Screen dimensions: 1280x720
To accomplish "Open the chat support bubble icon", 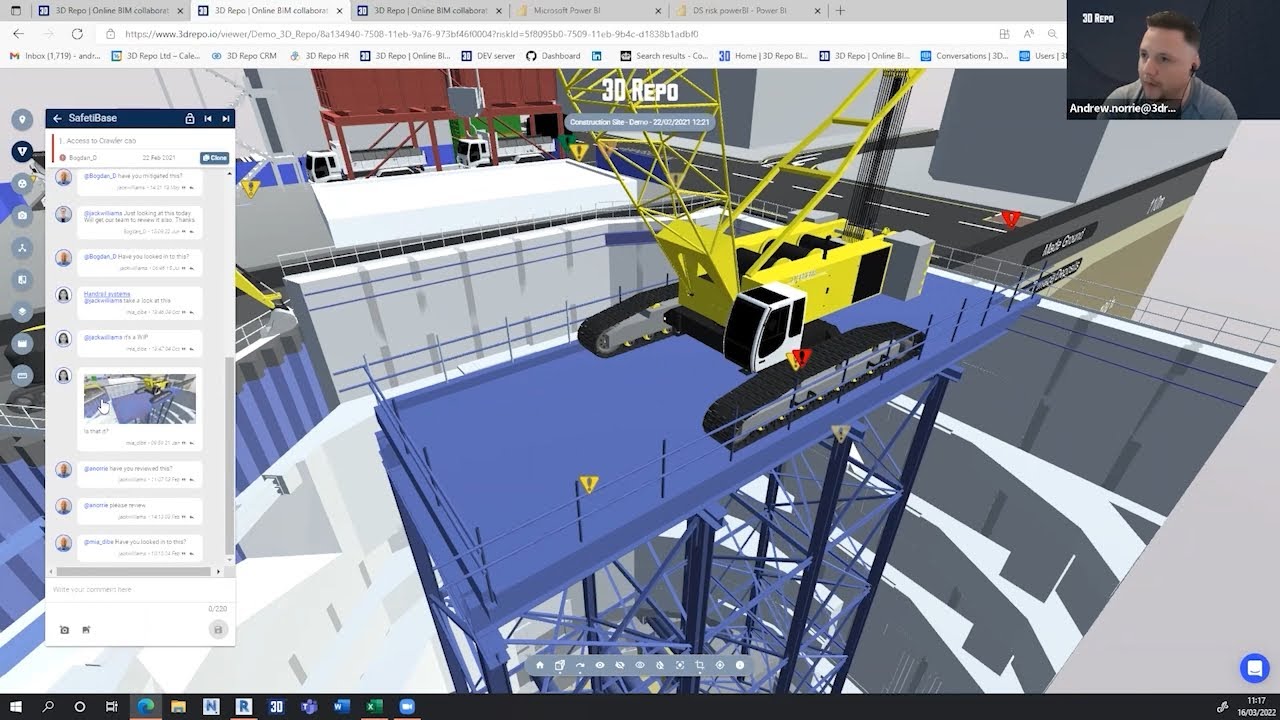I will pos(1254,668).
